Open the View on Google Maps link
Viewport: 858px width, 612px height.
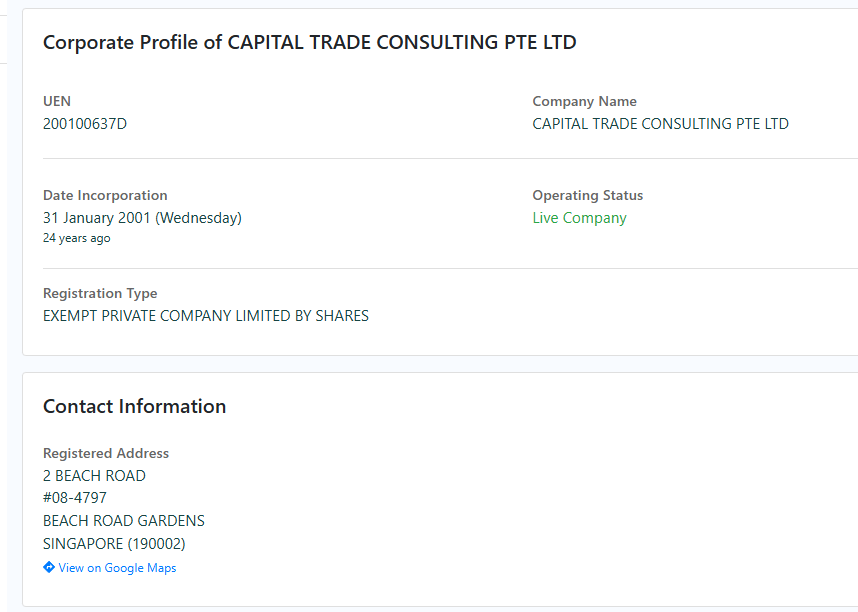click(117, 568)
